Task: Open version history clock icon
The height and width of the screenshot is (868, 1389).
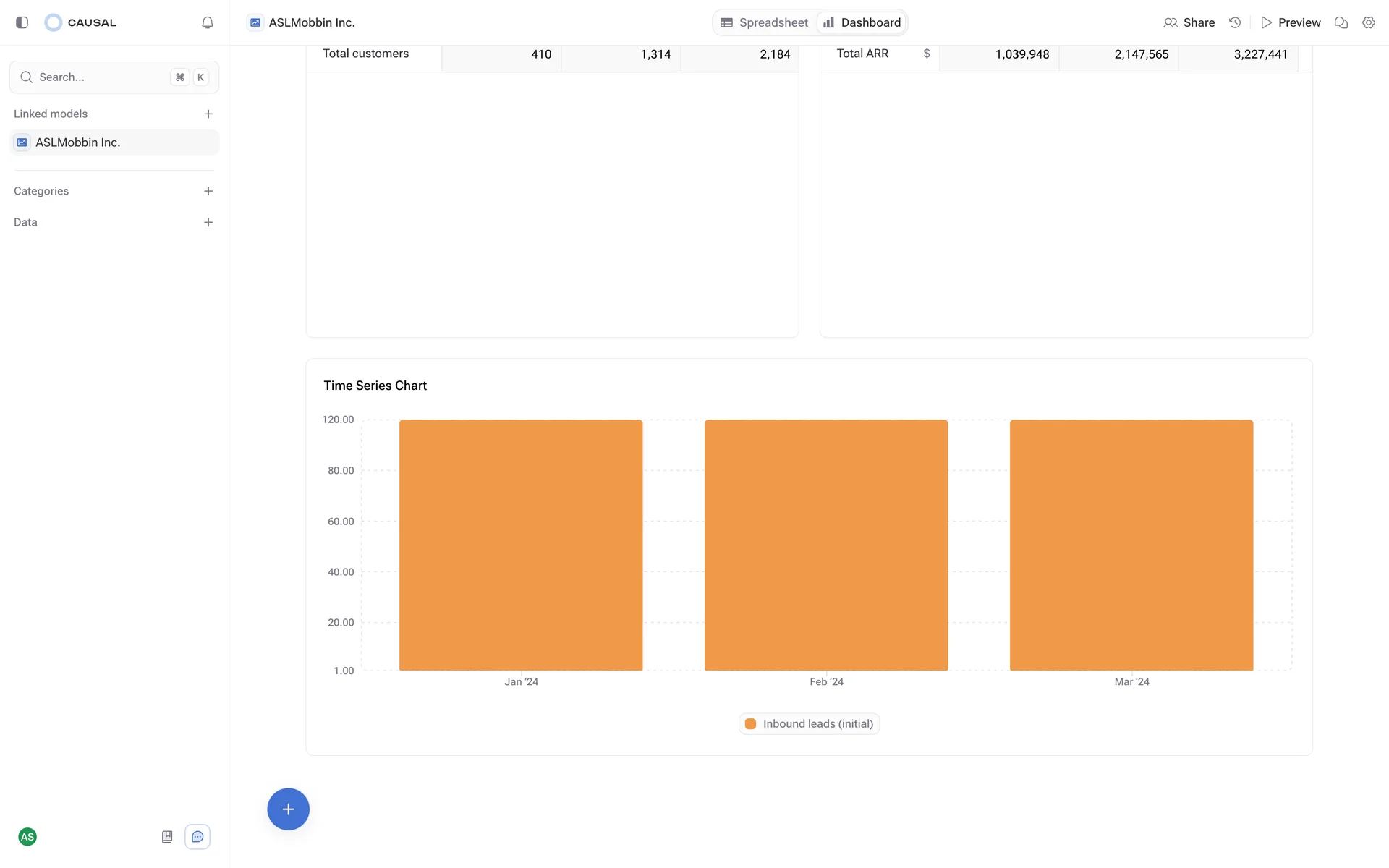Action: coord(1235,22)
